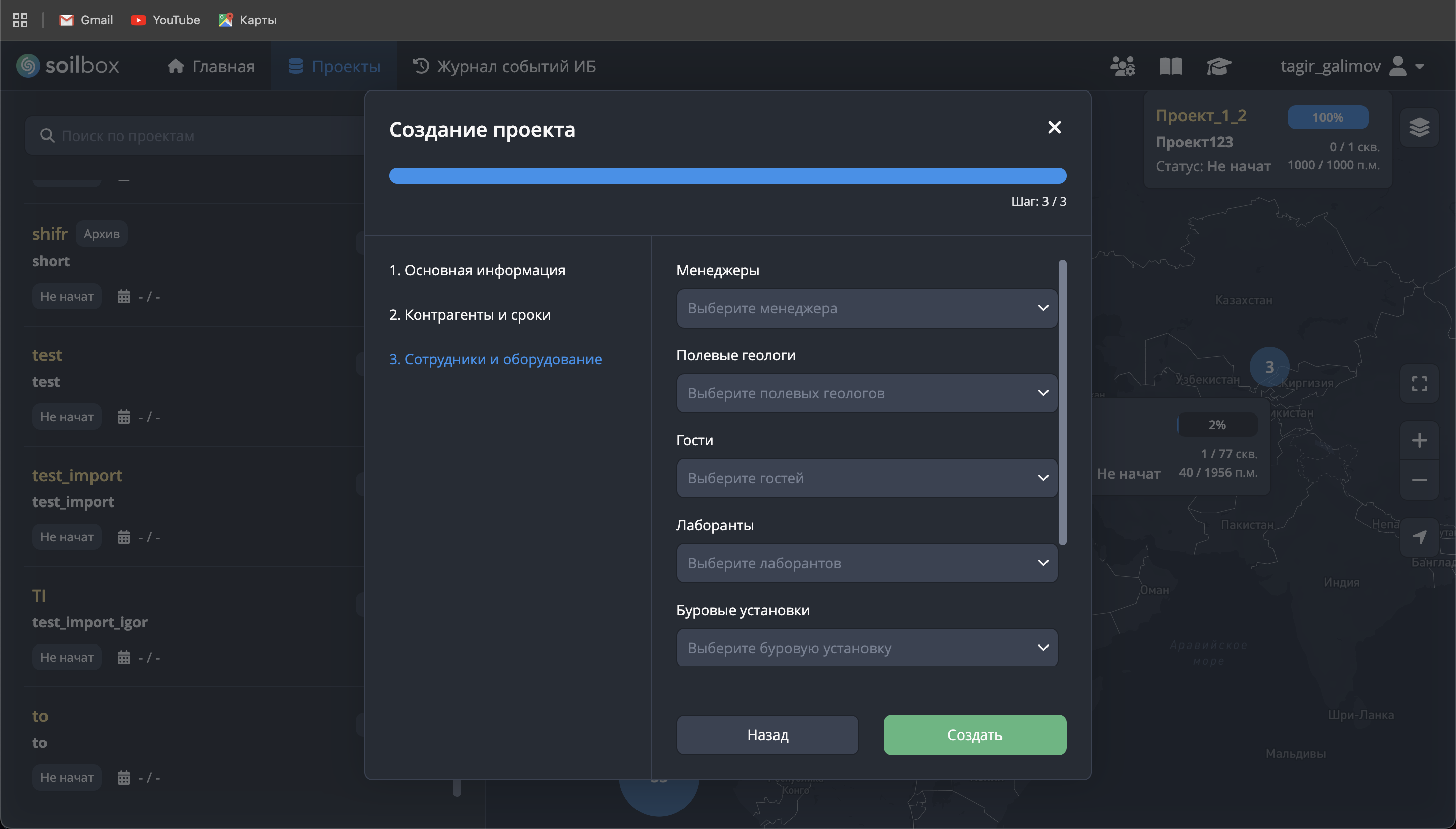Open the book documentation icon
Screen dimensions: 1456x829
point(1171,66)
